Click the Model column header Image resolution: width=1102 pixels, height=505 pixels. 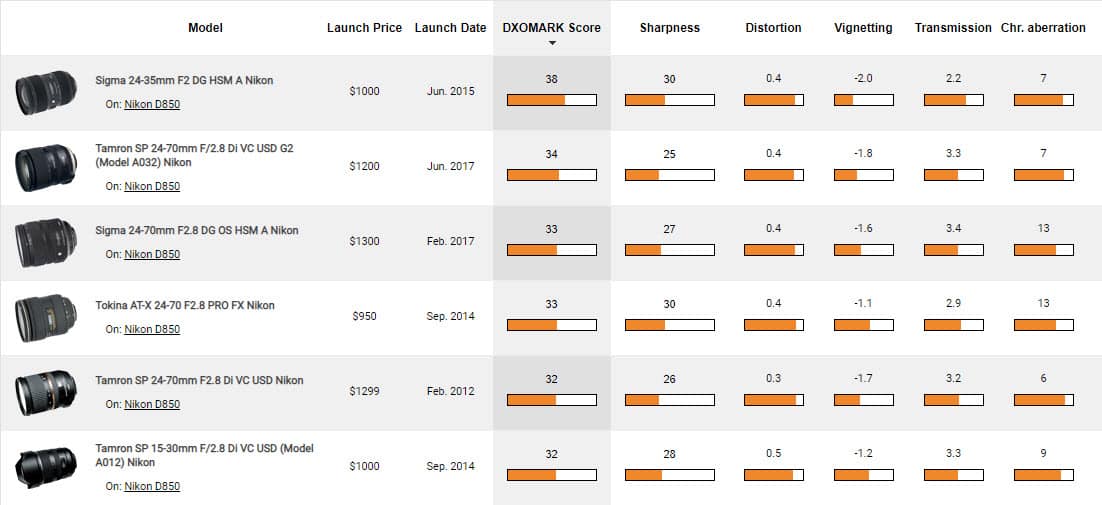205,28
